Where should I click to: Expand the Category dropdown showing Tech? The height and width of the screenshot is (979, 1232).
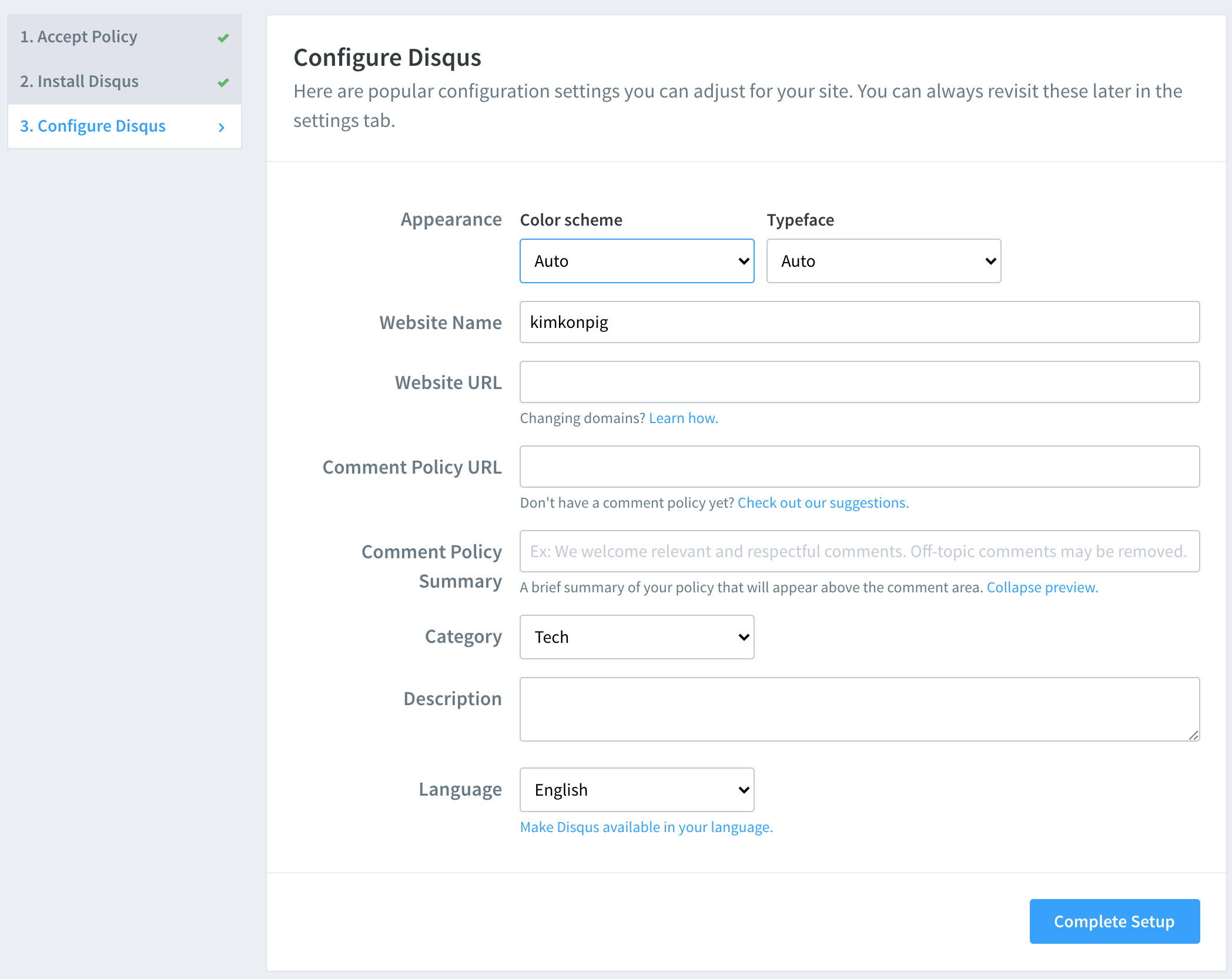(637, 637)
